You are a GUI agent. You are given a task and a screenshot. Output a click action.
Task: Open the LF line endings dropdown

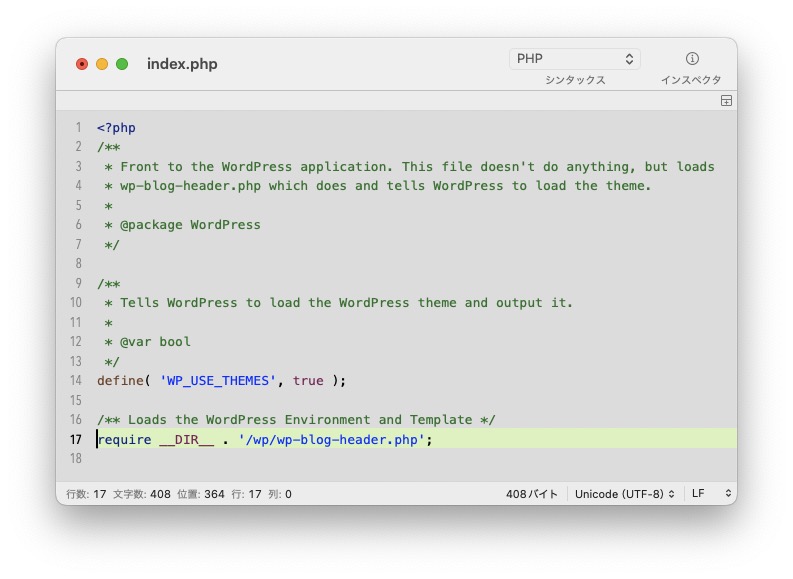coord(712,494)
